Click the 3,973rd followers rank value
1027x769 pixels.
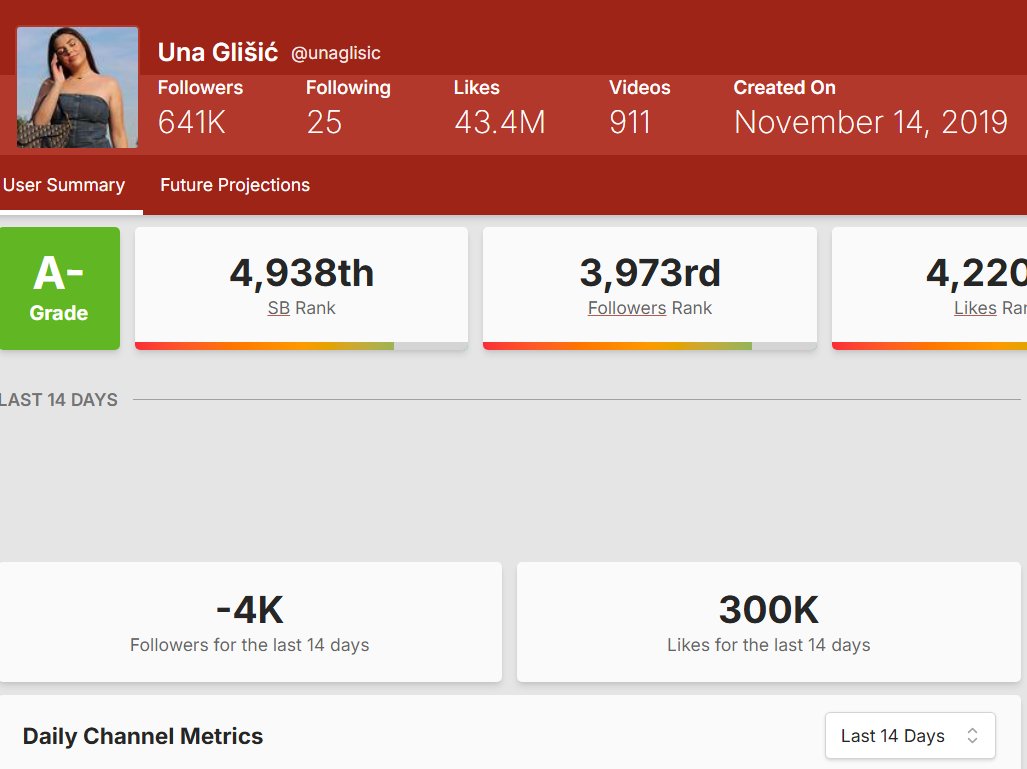pyautogui.click(x=650, y=272)
